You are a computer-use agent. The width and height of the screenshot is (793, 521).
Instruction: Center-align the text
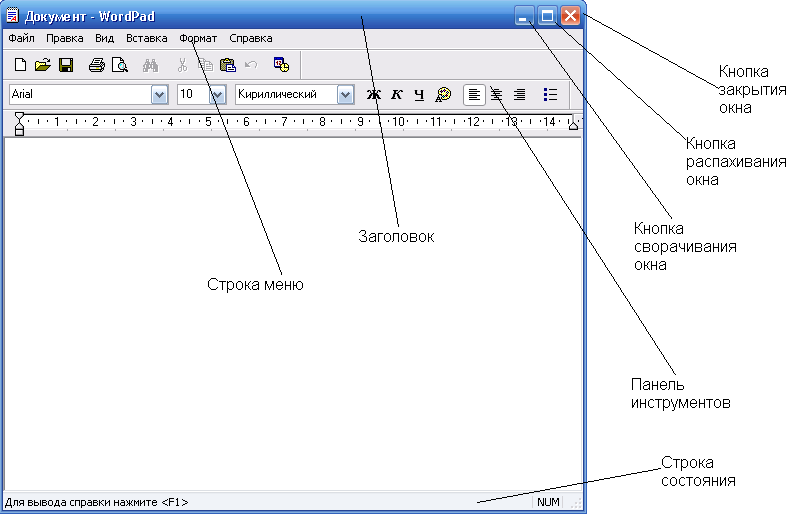[x=497, y=95]
